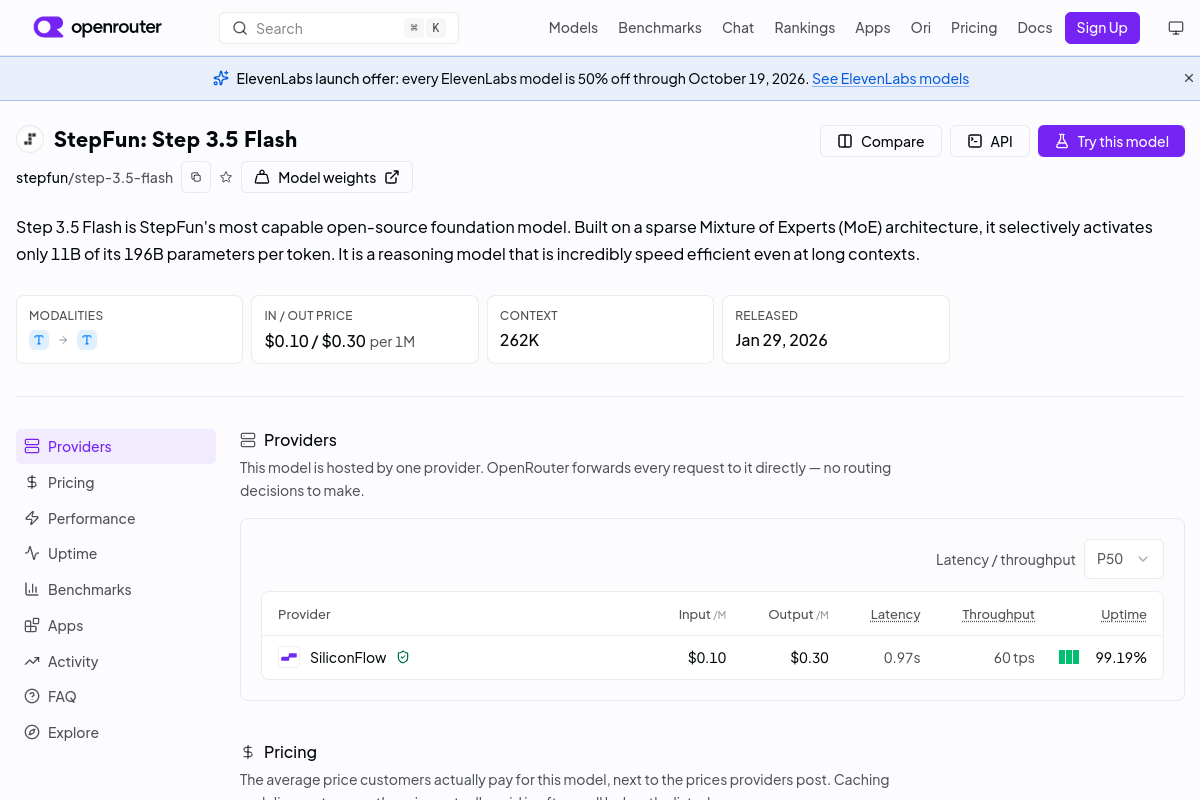Open the Apps sidebar section
1200x800 pixels.
pos(116,625)
